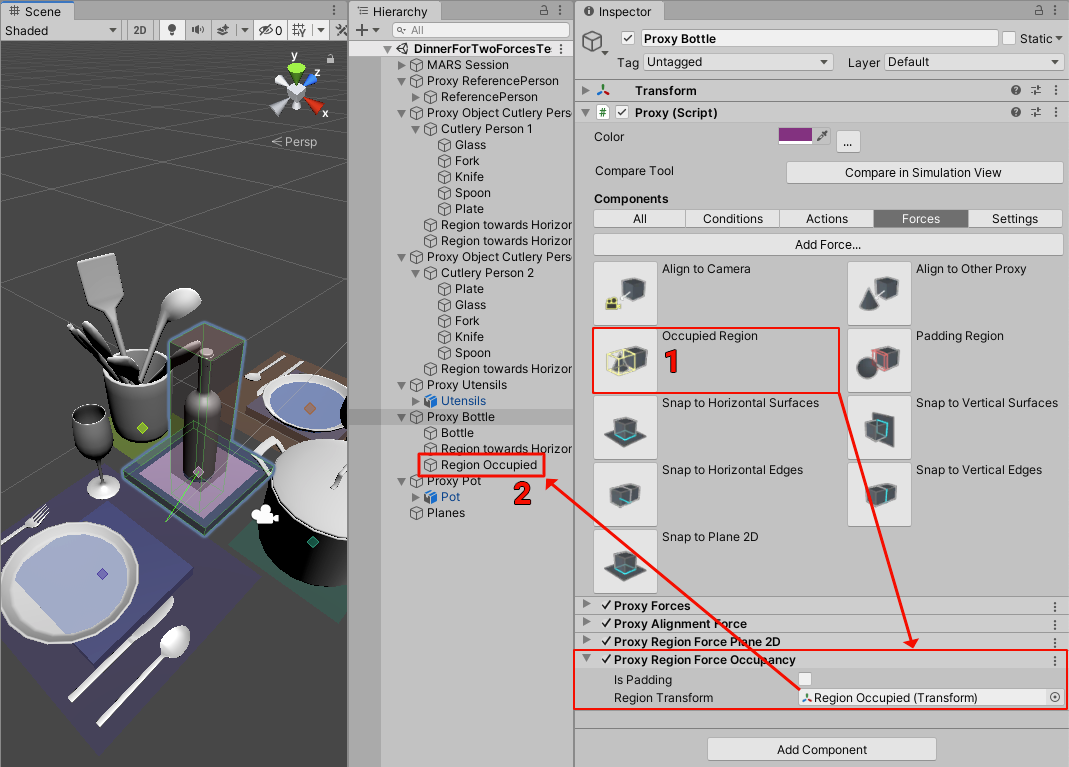Click the color eyedropper picker icon
The width and height of the screenshot is (1069, 767).
click(822, 137)
